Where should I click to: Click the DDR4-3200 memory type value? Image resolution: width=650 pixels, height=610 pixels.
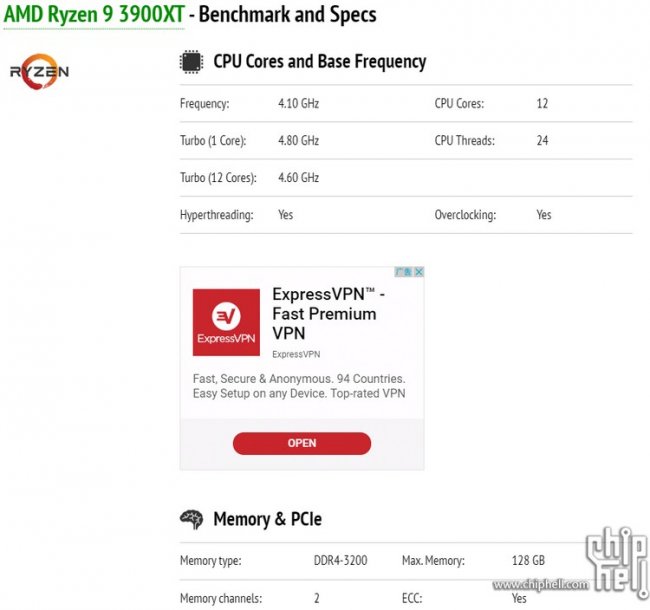pyautogui.click(x=340, y=561)
